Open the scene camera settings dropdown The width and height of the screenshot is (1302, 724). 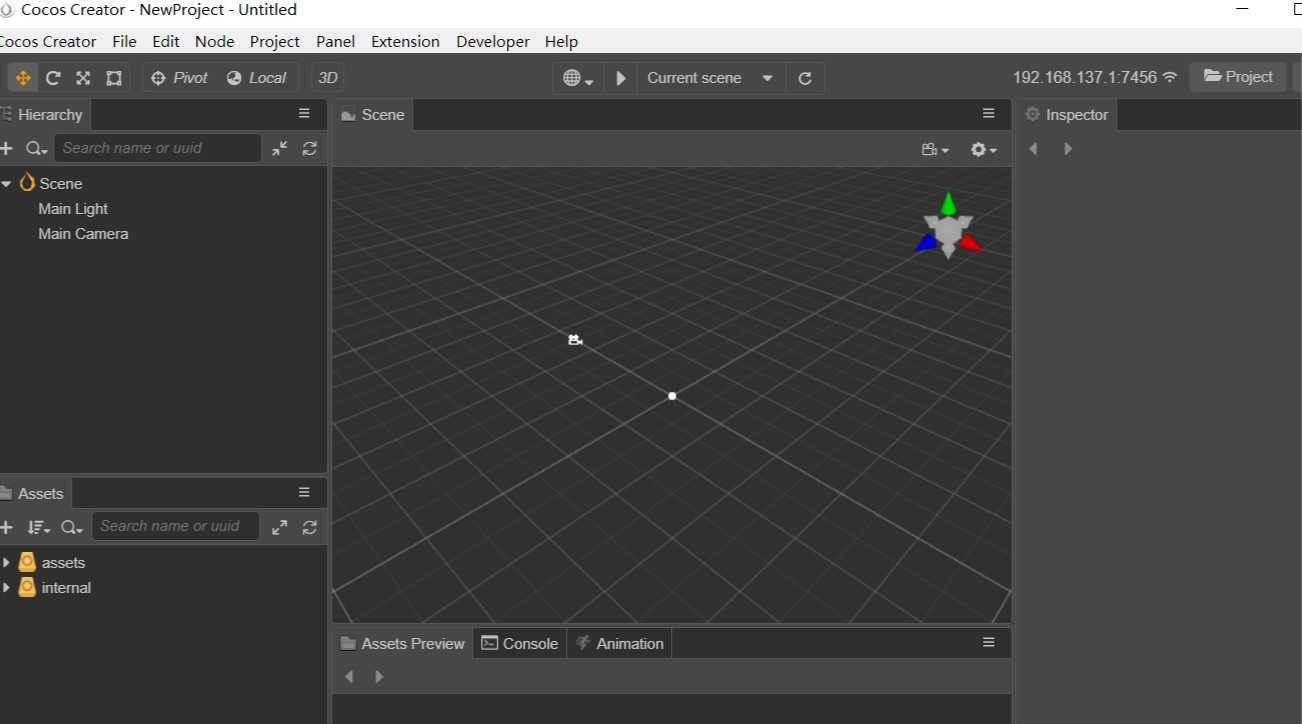tap(936, 149)
